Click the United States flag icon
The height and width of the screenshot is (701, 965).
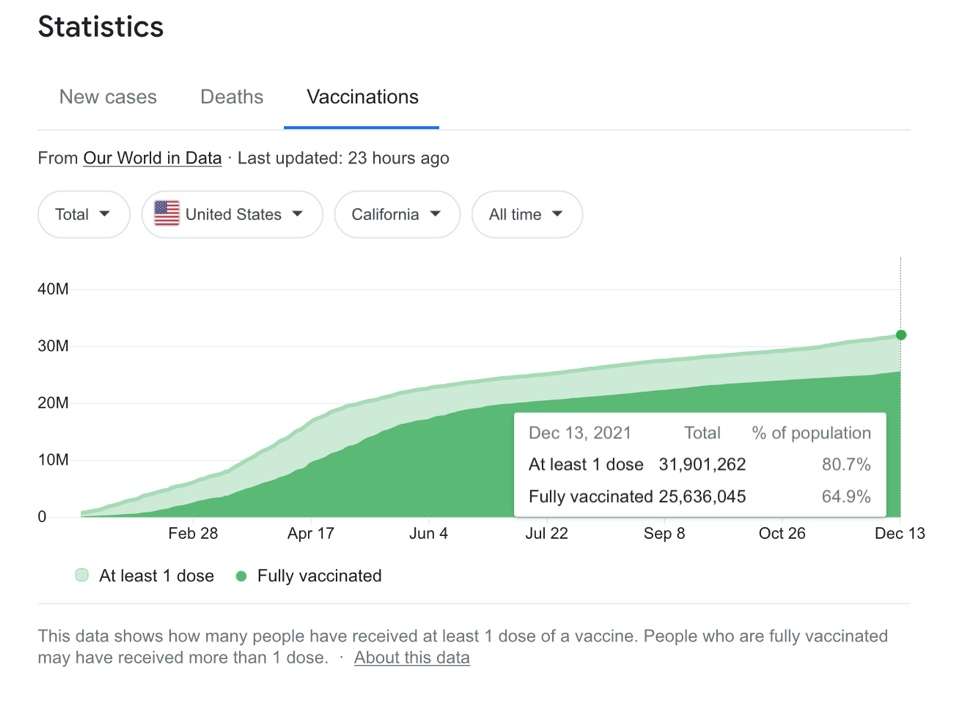click(x=167, y=214)
